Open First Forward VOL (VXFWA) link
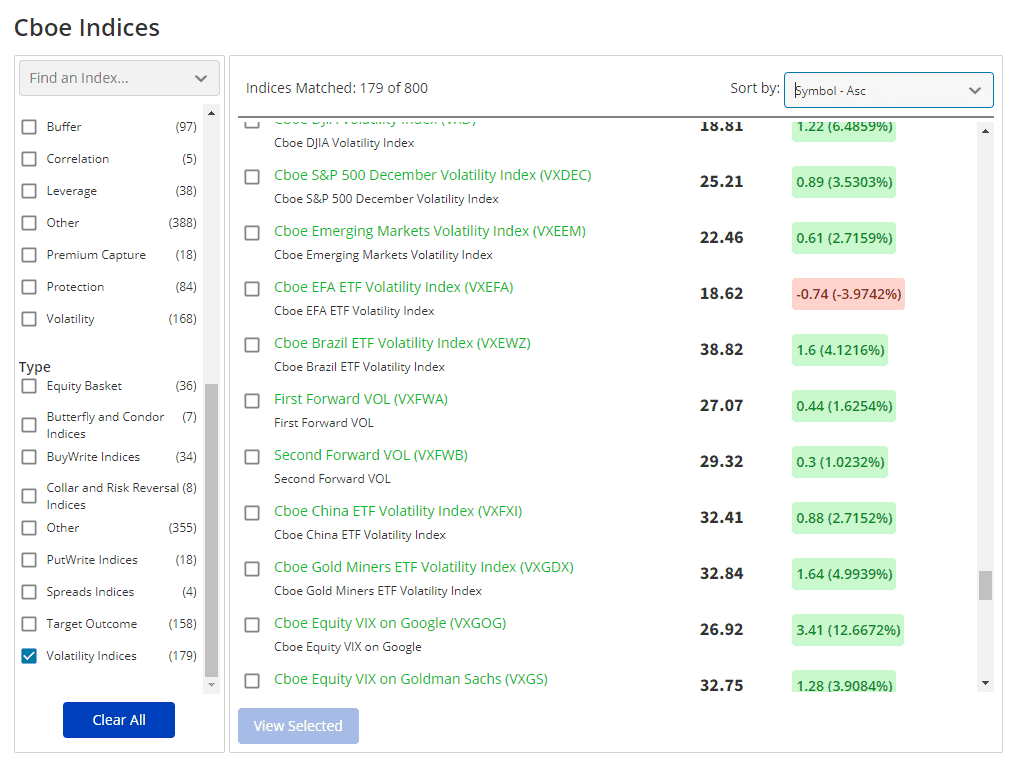Viewport: 1020px width, 767px height. click(361, 399)
